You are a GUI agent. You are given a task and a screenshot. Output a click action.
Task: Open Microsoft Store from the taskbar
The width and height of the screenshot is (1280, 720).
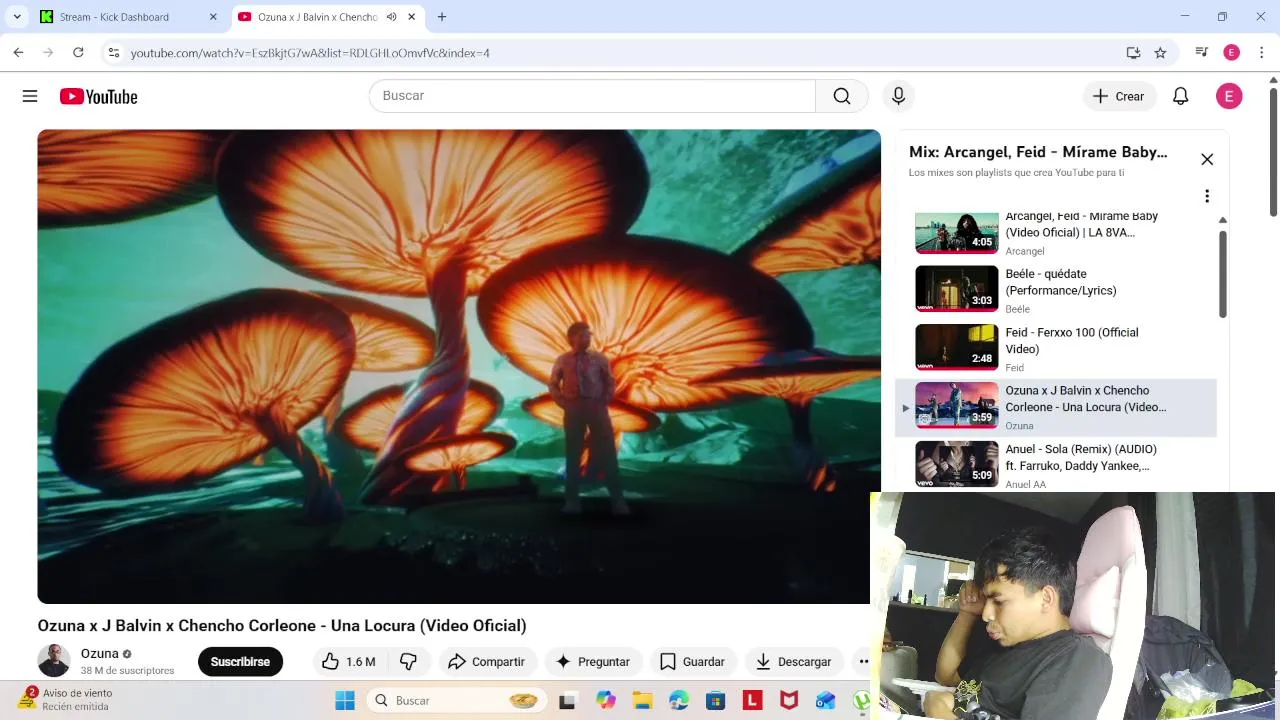[715, 701]
